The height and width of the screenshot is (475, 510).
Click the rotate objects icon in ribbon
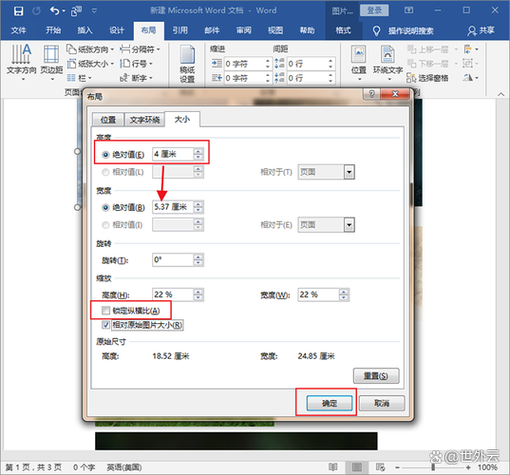471,78
